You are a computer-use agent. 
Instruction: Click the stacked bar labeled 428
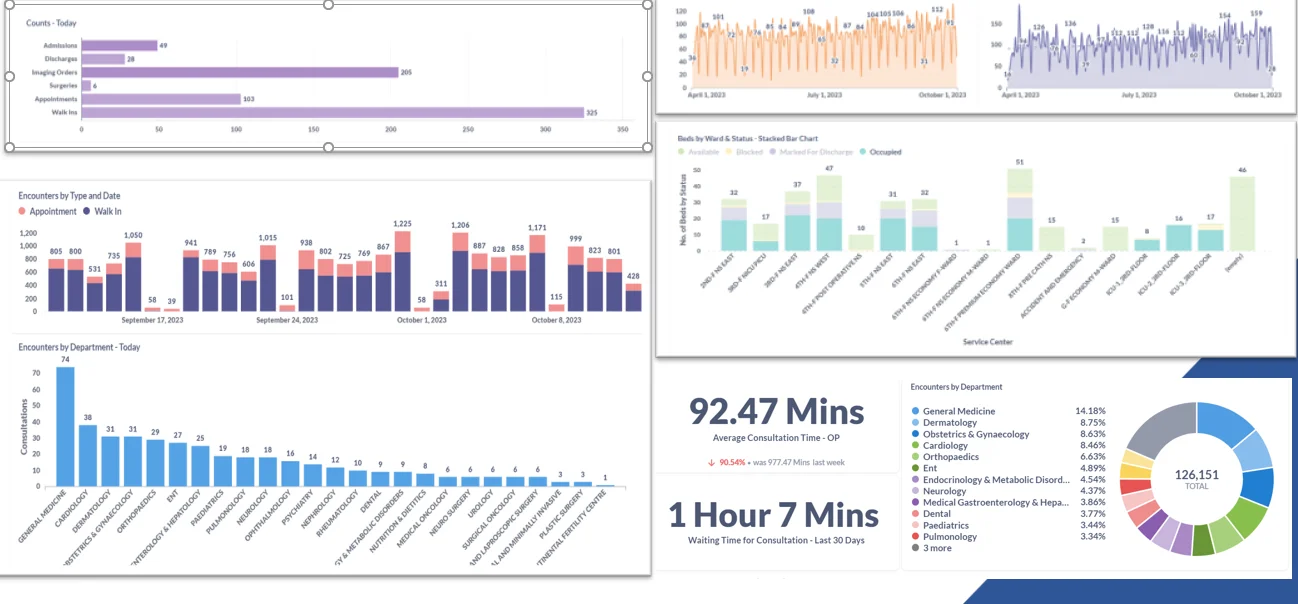[x=633, y=297]
